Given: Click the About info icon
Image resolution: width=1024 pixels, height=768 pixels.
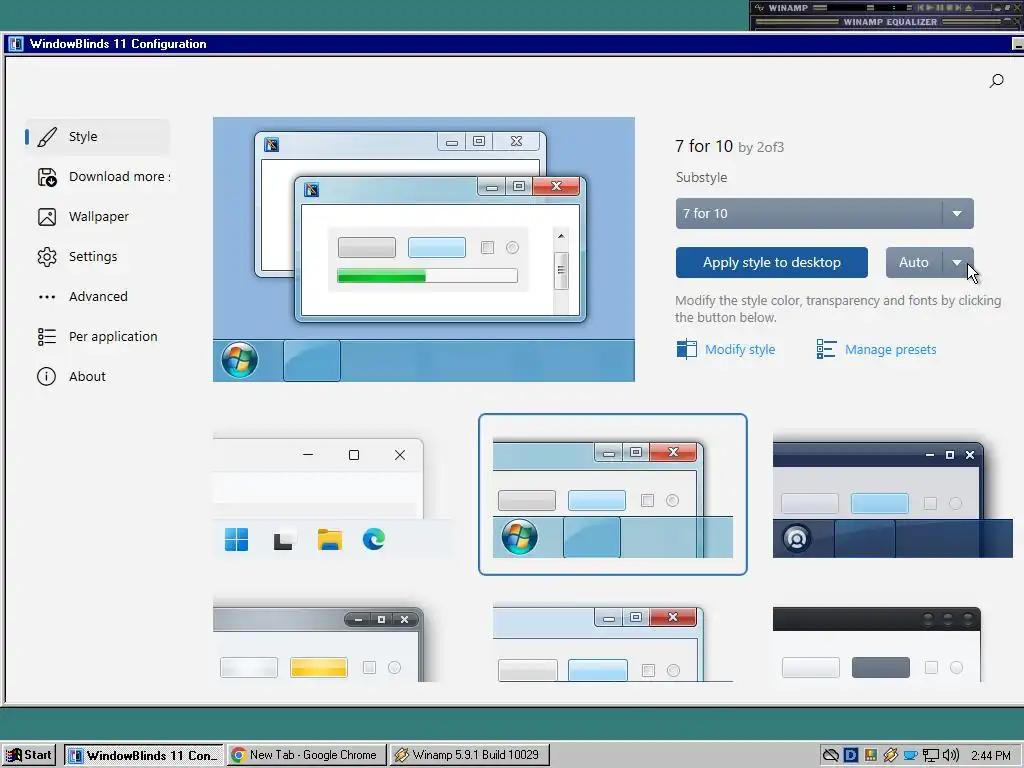Looking at the screenshot, I should point(46,376).
